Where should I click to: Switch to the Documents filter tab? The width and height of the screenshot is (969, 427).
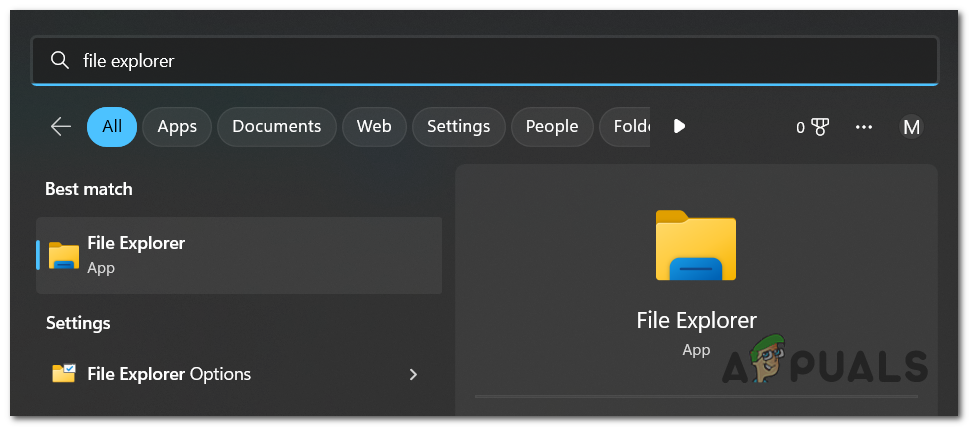[x=276, y=127]
